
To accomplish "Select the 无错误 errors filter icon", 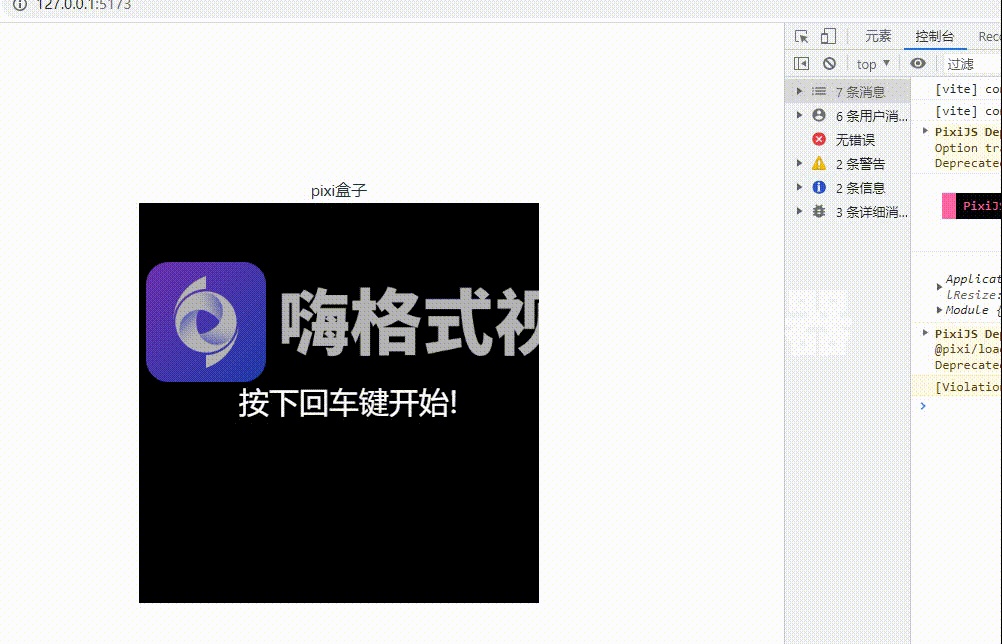I will tap(817, 139).
